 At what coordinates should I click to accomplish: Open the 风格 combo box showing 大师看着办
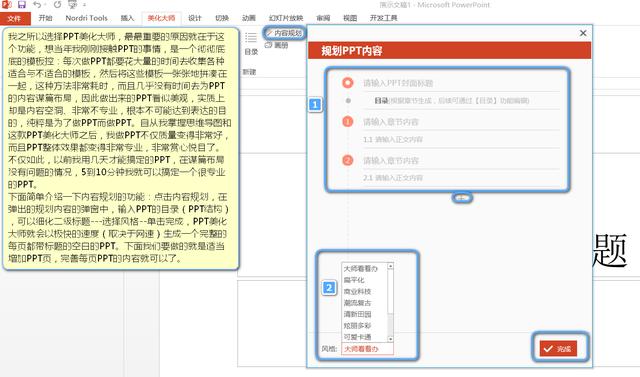367,349
